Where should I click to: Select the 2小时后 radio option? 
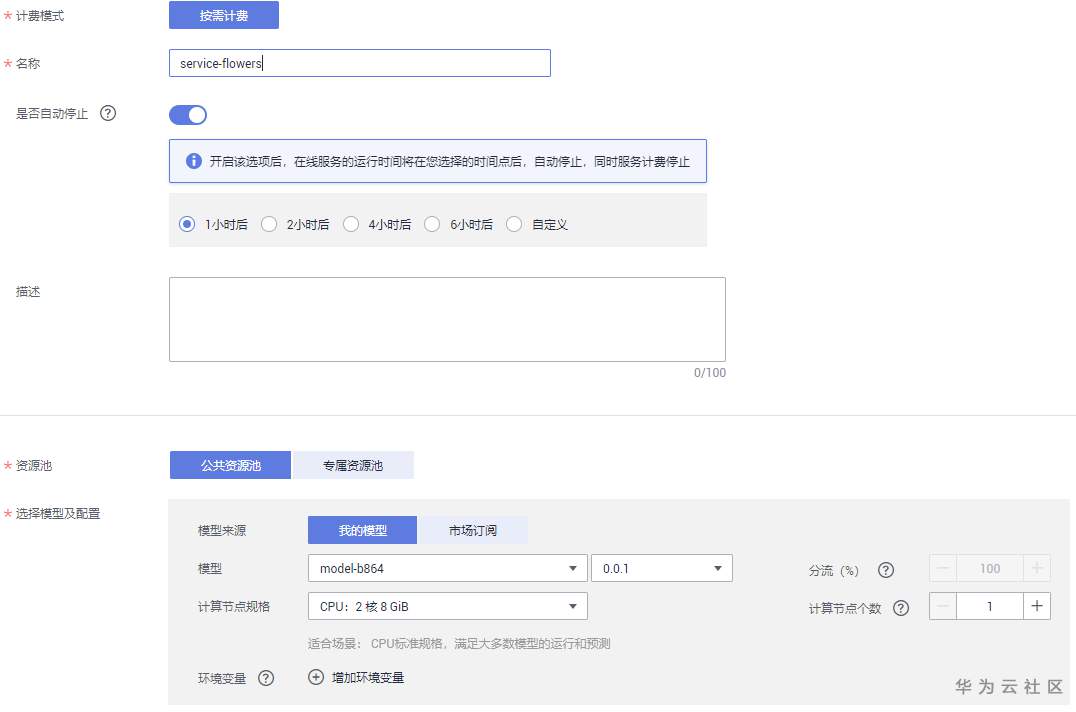tap(269, 224)
